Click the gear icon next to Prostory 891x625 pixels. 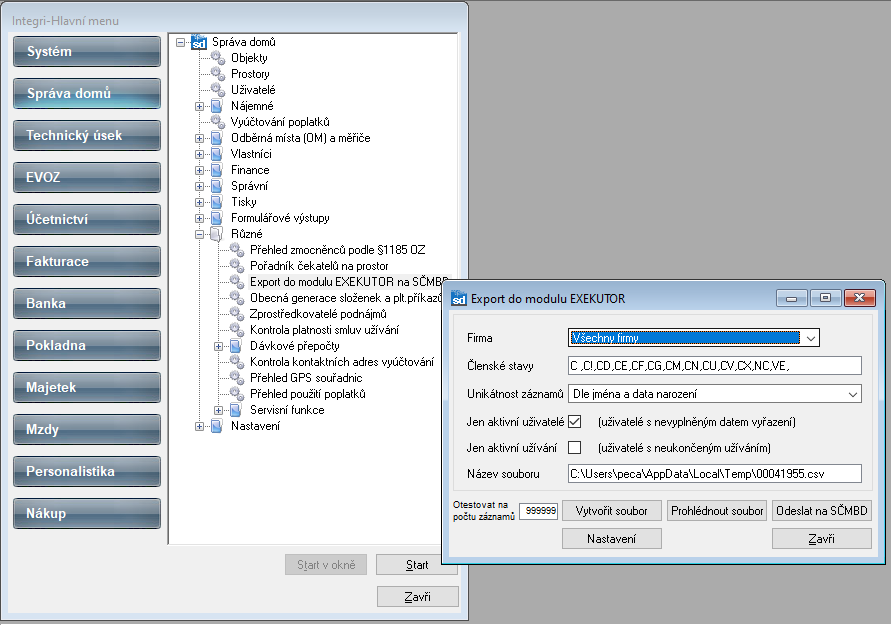click(x=218, y=74)
